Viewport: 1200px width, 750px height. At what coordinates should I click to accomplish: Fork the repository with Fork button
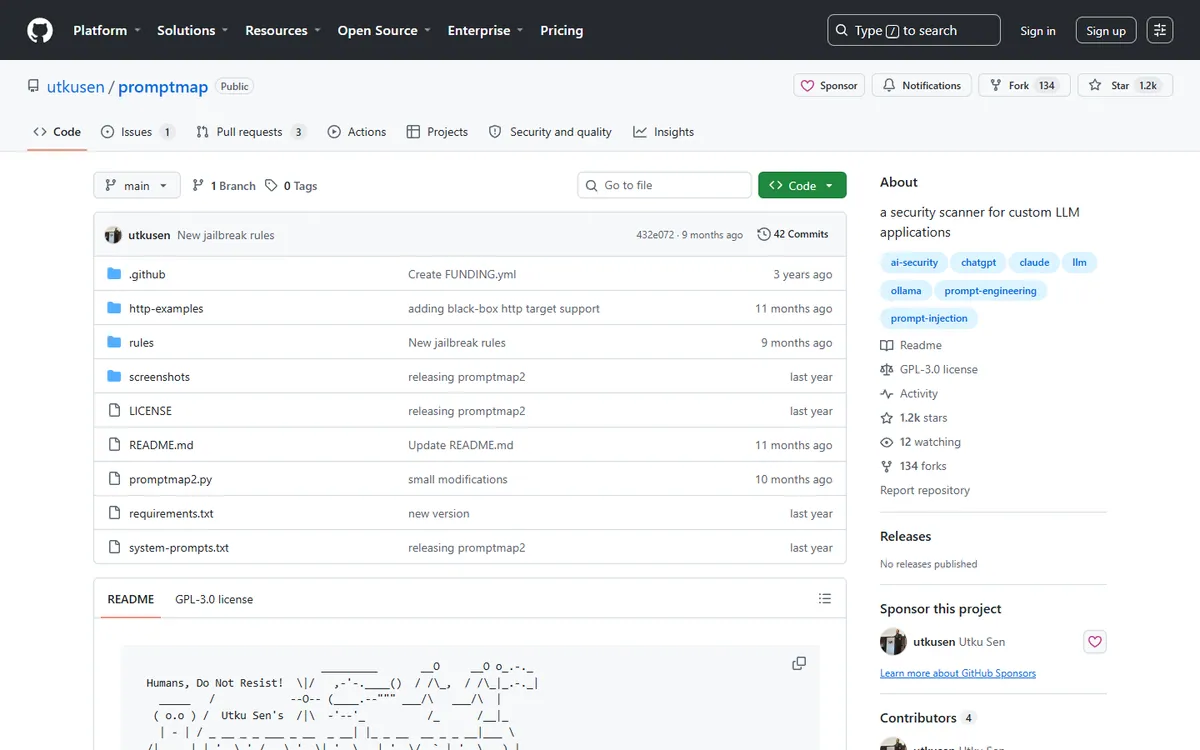1024,86
